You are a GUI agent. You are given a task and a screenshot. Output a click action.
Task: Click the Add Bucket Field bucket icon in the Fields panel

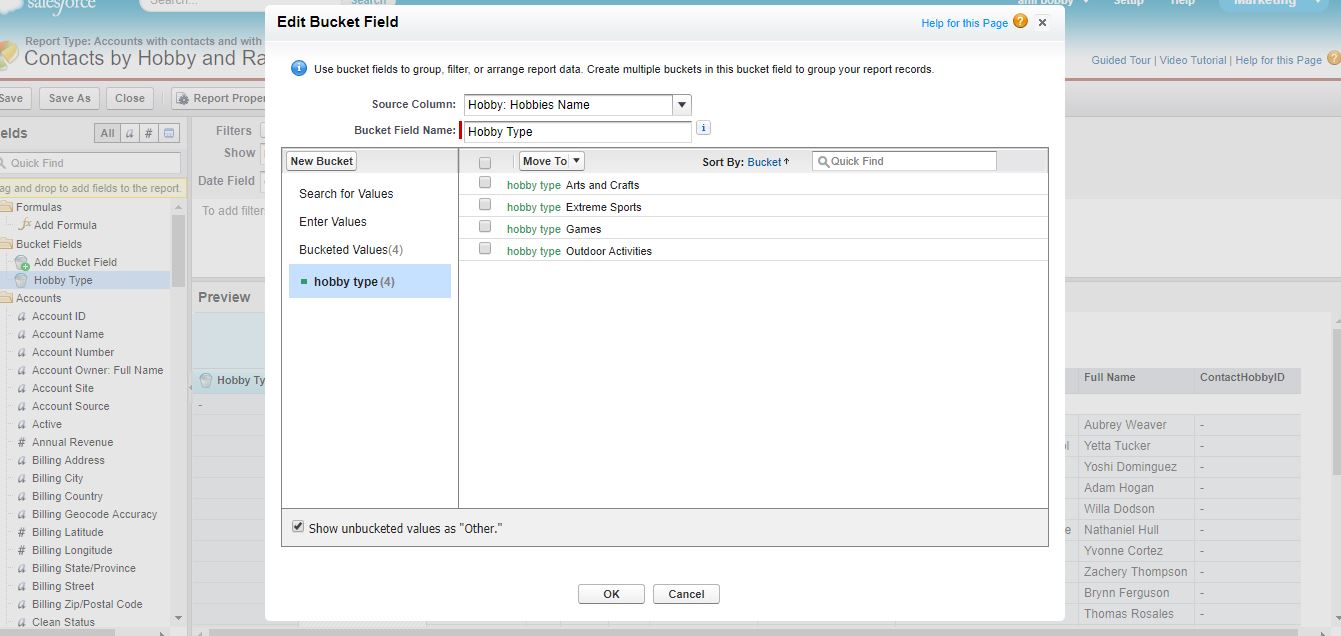pyautogui.click(x=22, y=262)
